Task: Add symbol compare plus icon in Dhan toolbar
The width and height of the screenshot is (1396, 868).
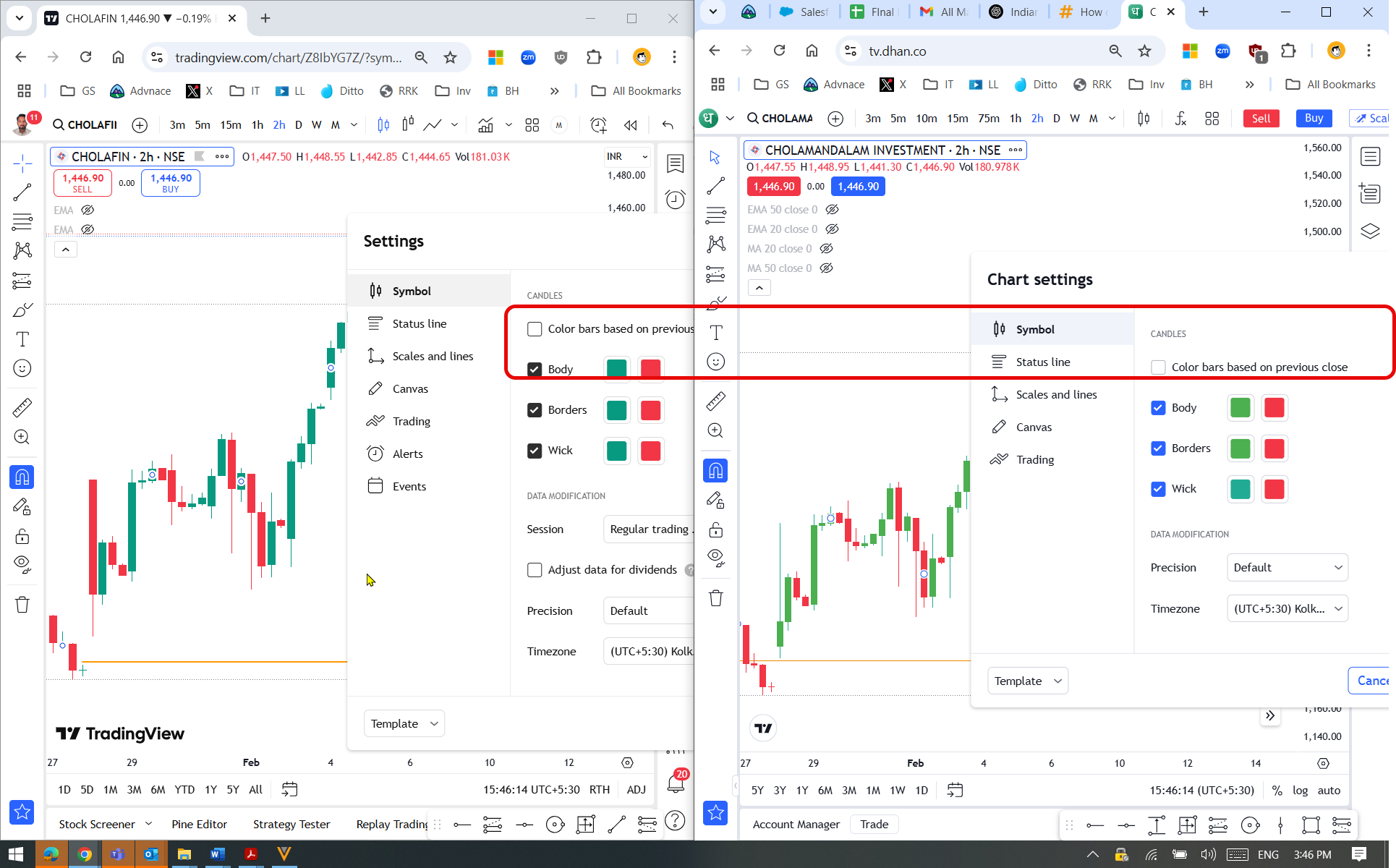Action: (x=835, y=119)
